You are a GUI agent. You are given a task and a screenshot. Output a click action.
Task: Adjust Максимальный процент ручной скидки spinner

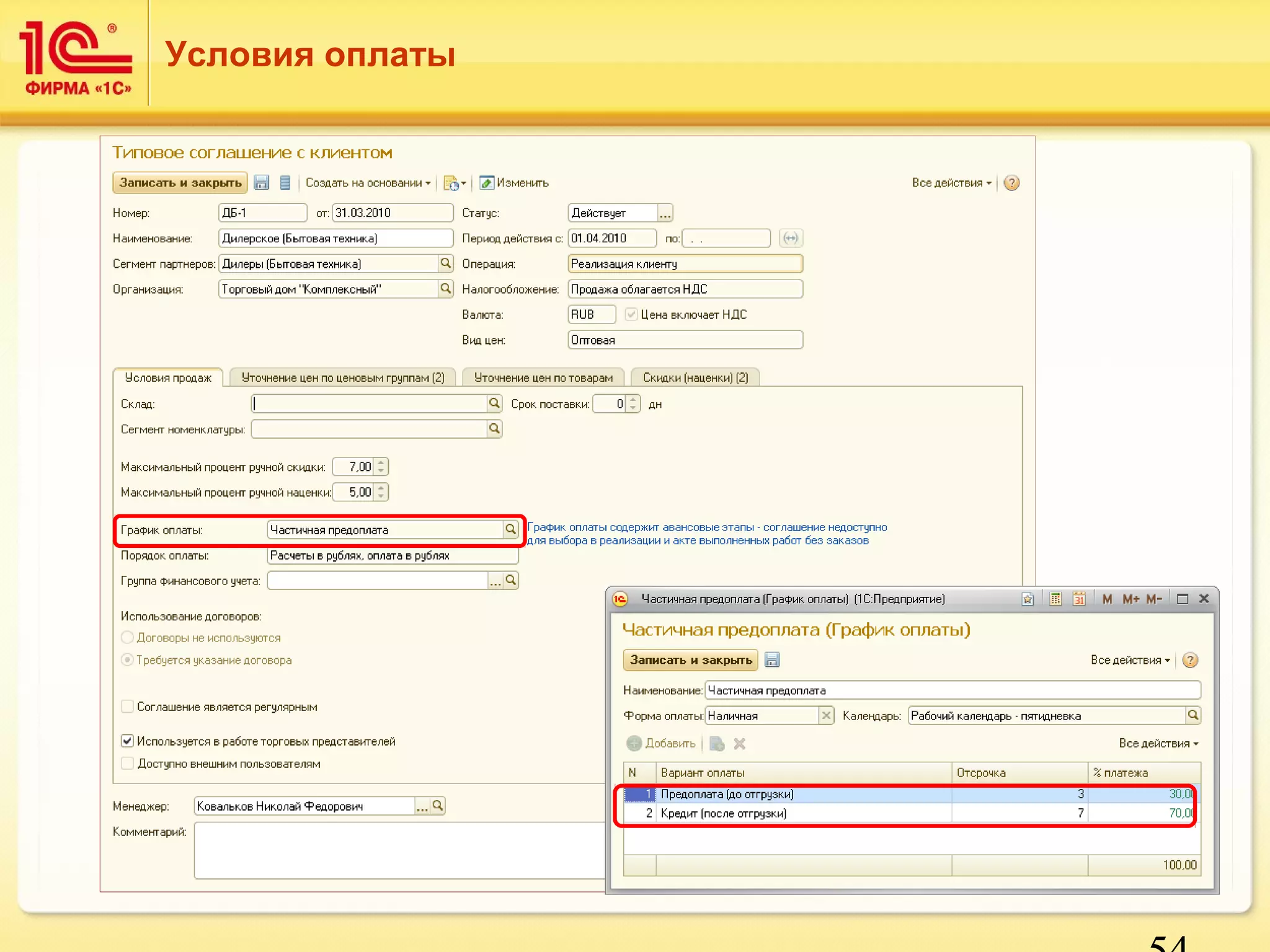coord(381,466)
